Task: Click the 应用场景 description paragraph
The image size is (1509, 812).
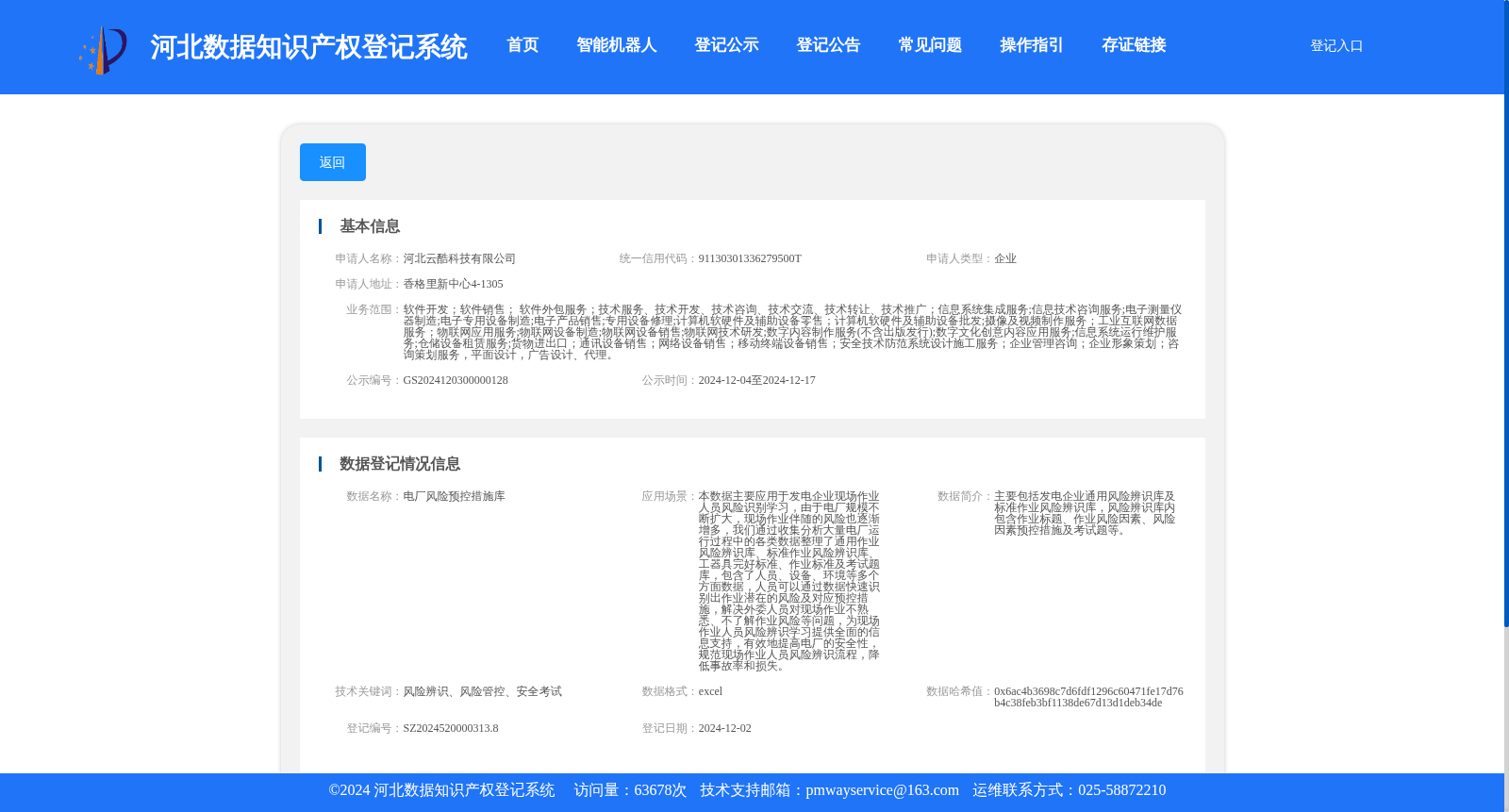Action: 789,581
